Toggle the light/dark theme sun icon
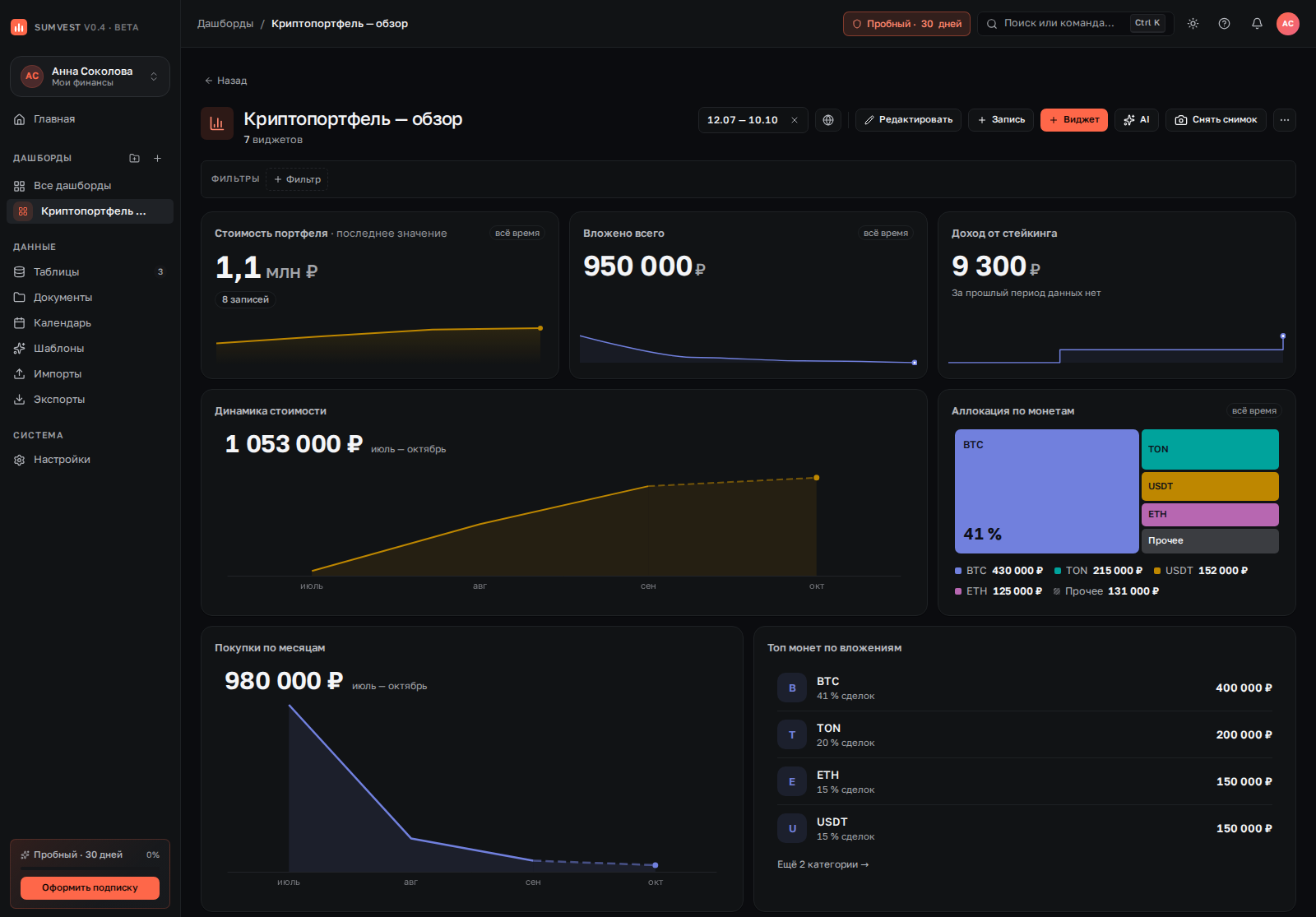Screen dimensions: 1316x917 (1193, 24)
